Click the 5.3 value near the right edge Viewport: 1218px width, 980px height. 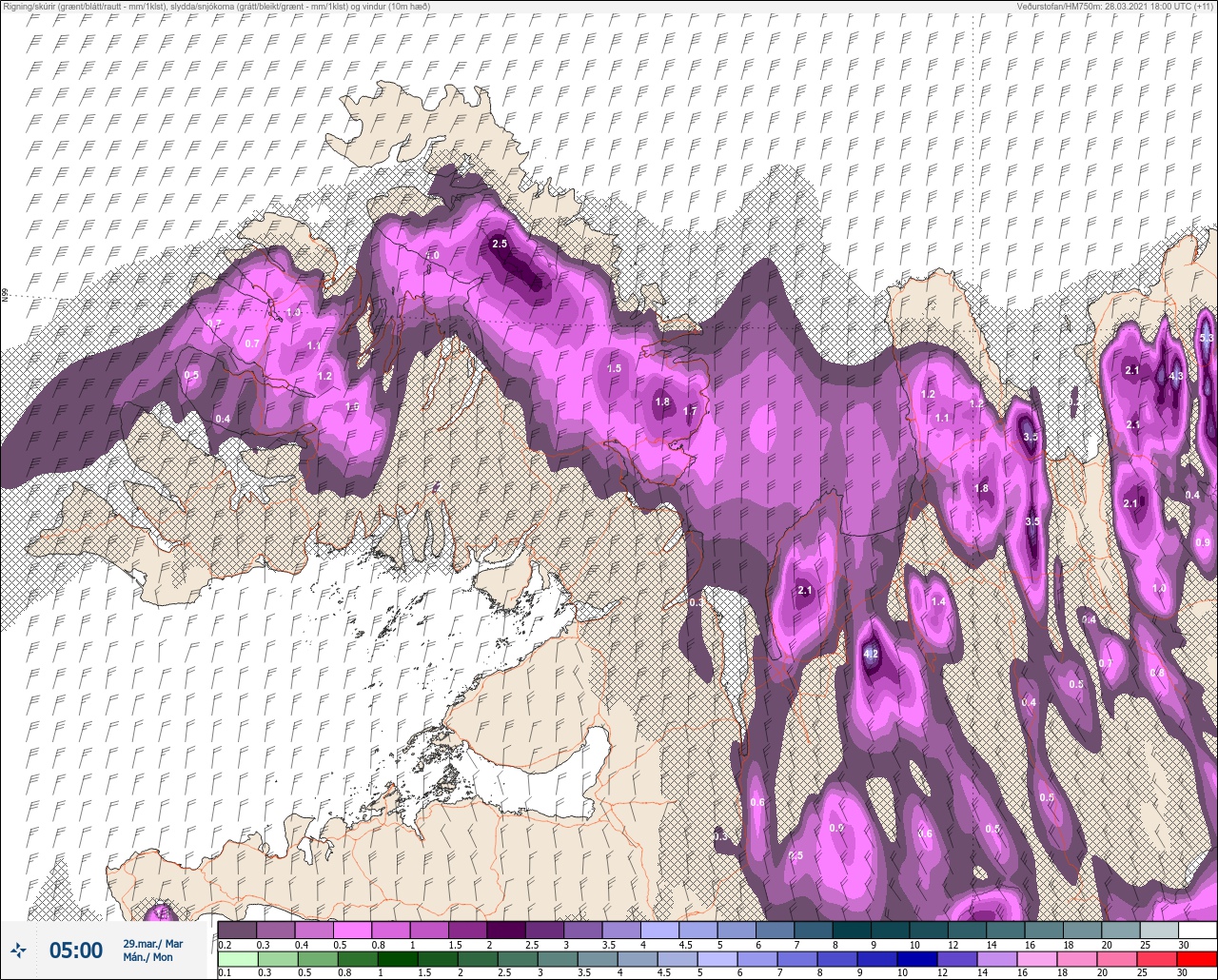tap(1207, 338)
